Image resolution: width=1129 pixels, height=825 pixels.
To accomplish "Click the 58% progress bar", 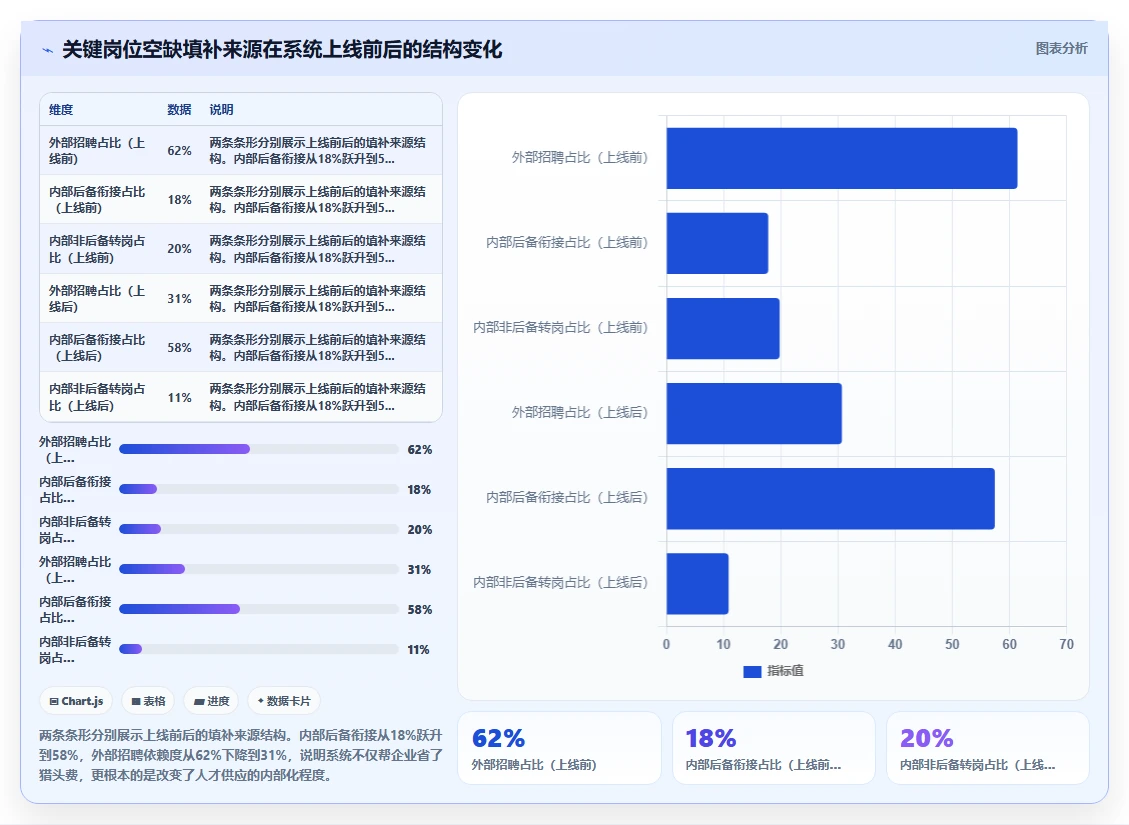I will tap(258, 609).
